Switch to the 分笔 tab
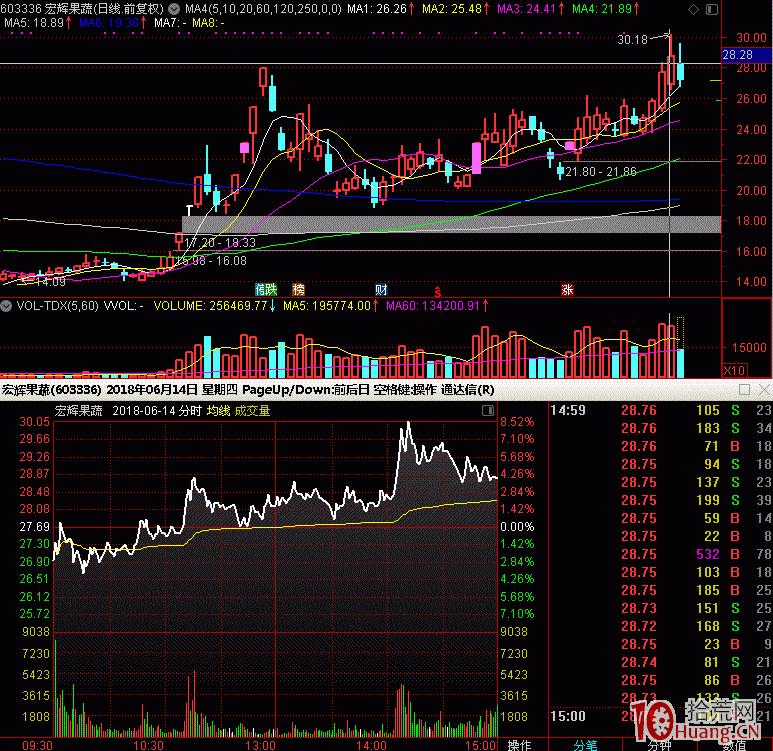The image size is (773, 751). point(585,744)
